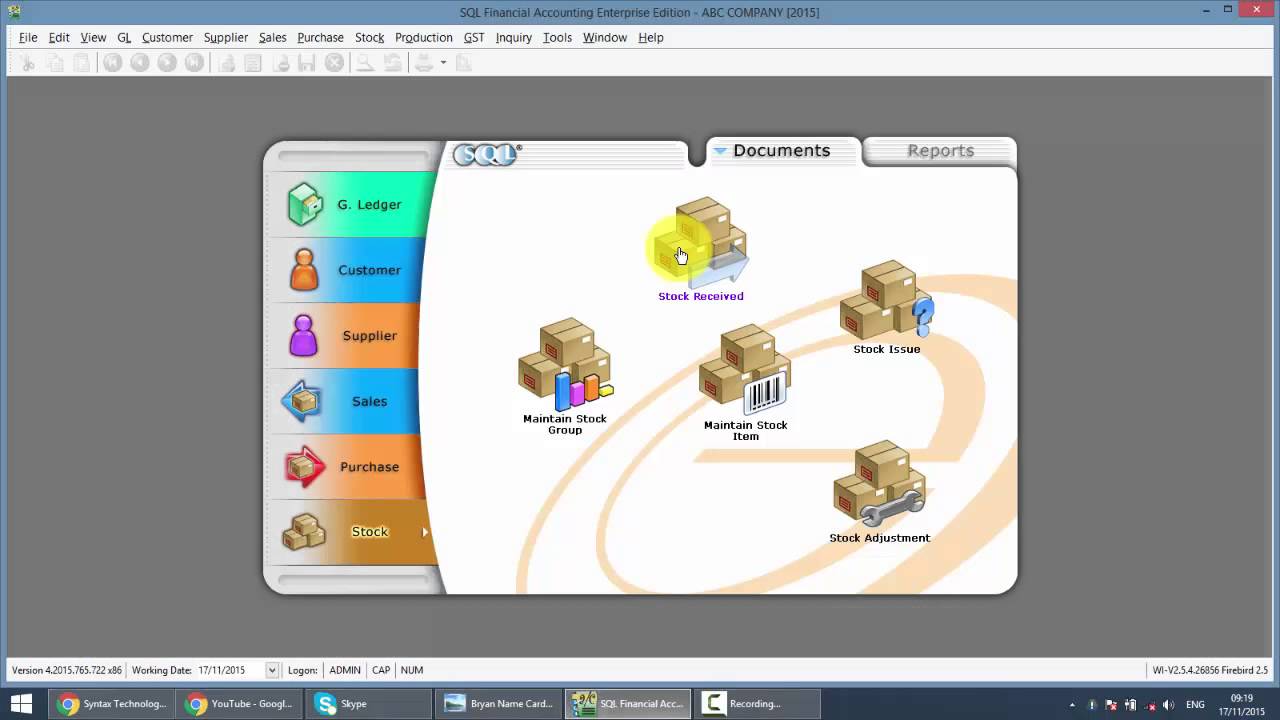The image size is (1280, 720).
Task: Select the Purchase module in sidebar
Action: point(350,466)
